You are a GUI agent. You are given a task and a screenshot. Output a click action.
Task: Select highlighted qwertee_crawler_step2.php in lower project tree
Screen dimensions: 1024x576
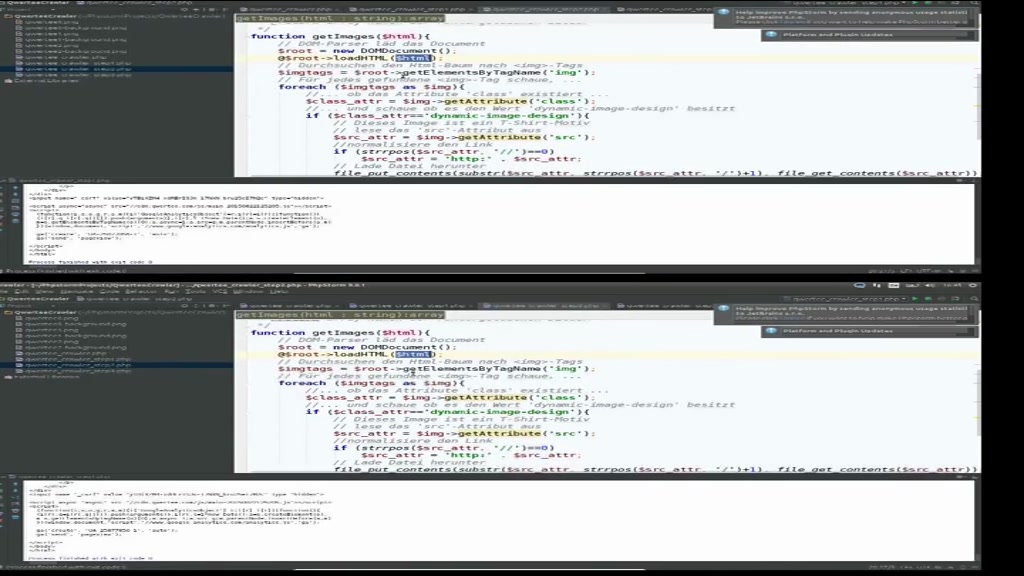72,365
